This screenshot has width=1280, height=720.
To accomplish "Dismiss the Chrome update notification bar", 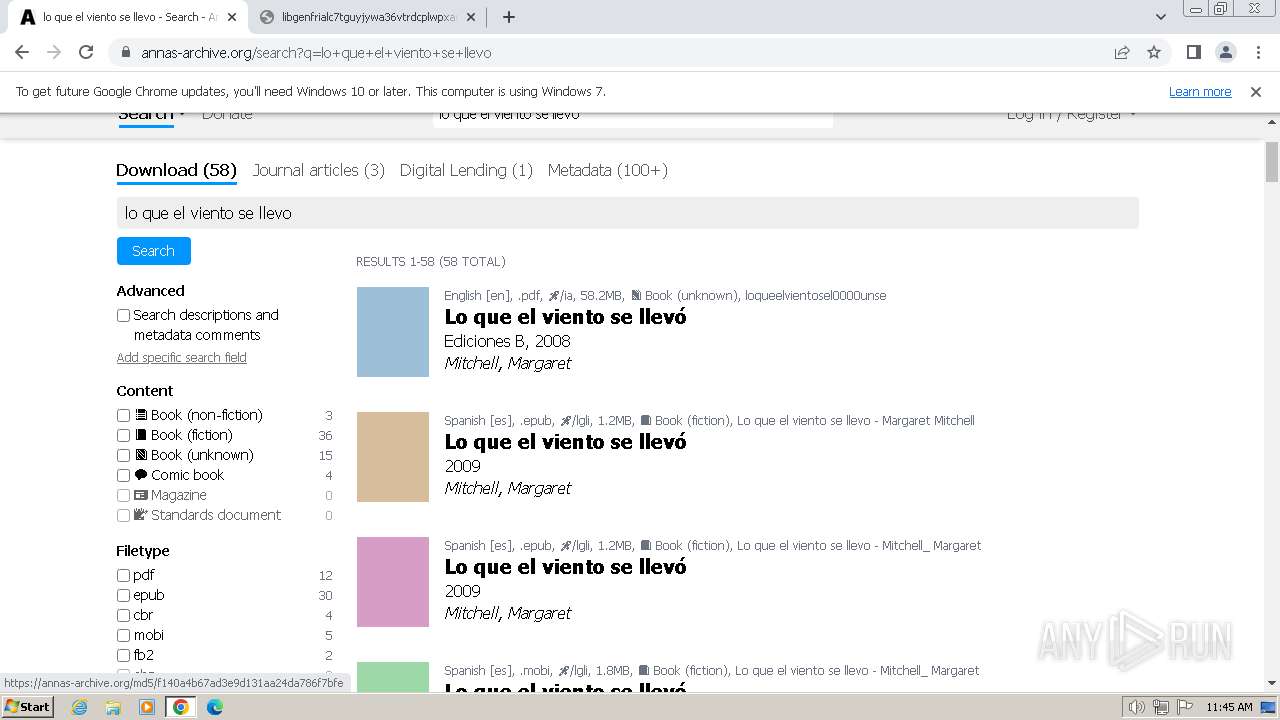I will 1256,92.
